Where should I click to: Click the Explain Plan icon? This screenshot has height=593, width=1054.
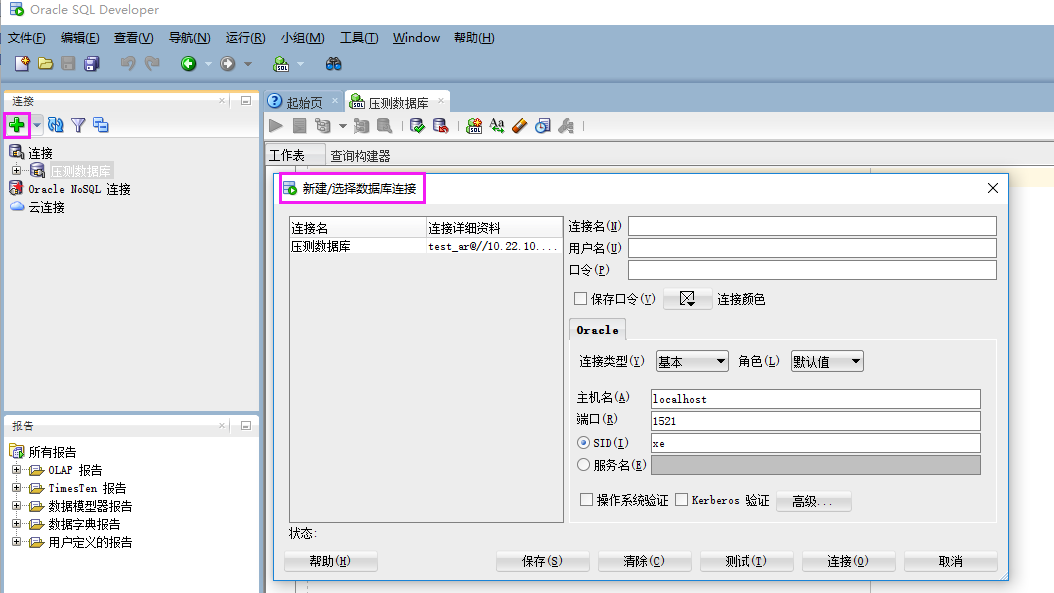coord(323,126)
